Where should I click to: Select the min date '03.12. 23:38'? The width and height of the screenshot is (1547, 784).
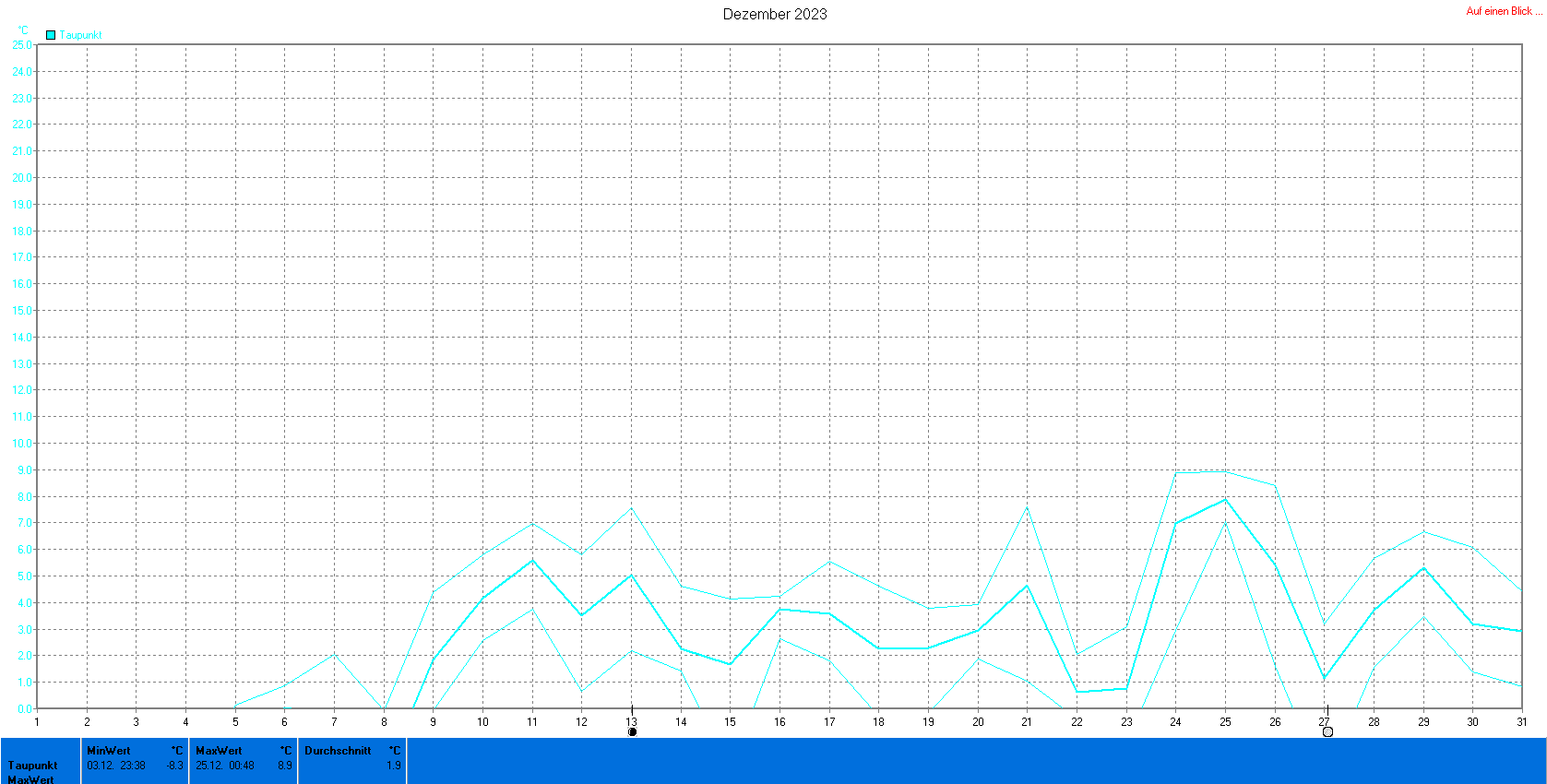(x=116, y=766)
